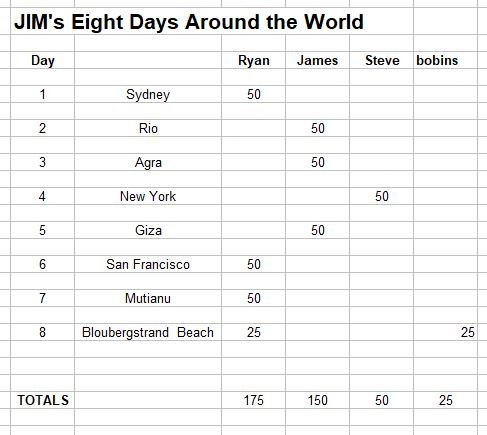This screenshot has width=487, height=435.
Task: Click Ryan's total of 175
Action: [254, 400]
